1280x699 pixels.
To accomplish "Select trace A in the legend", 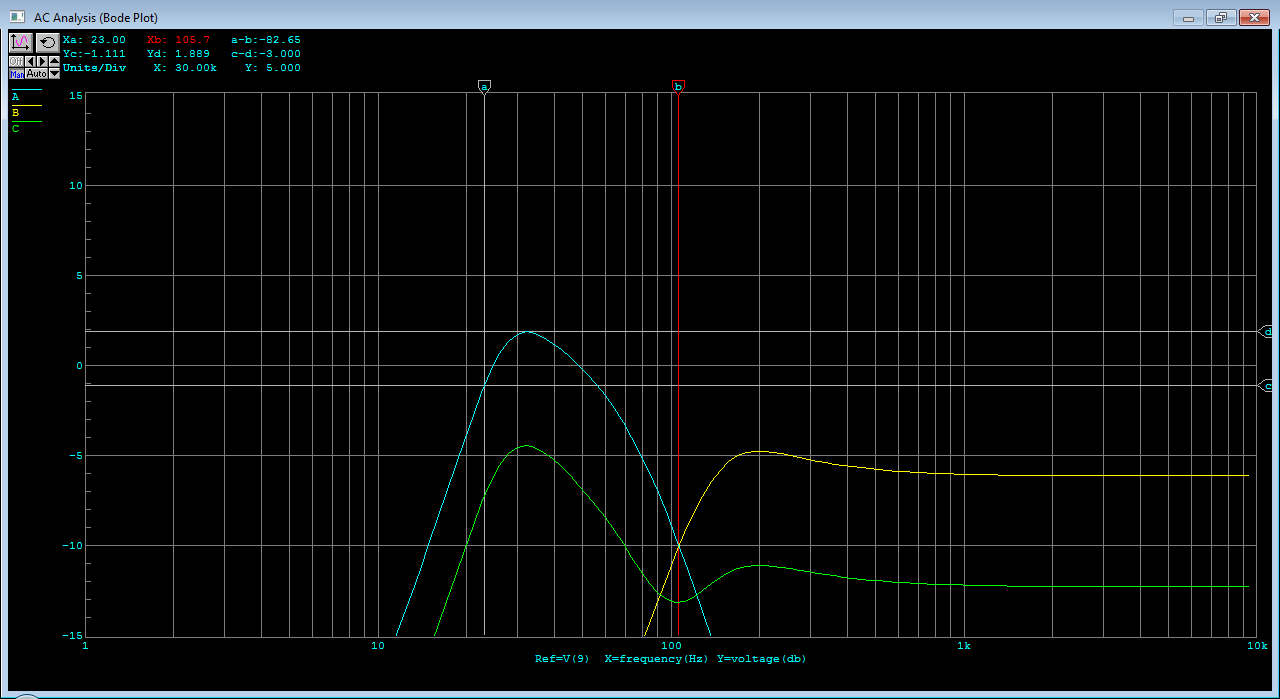I will coord(16,97).
